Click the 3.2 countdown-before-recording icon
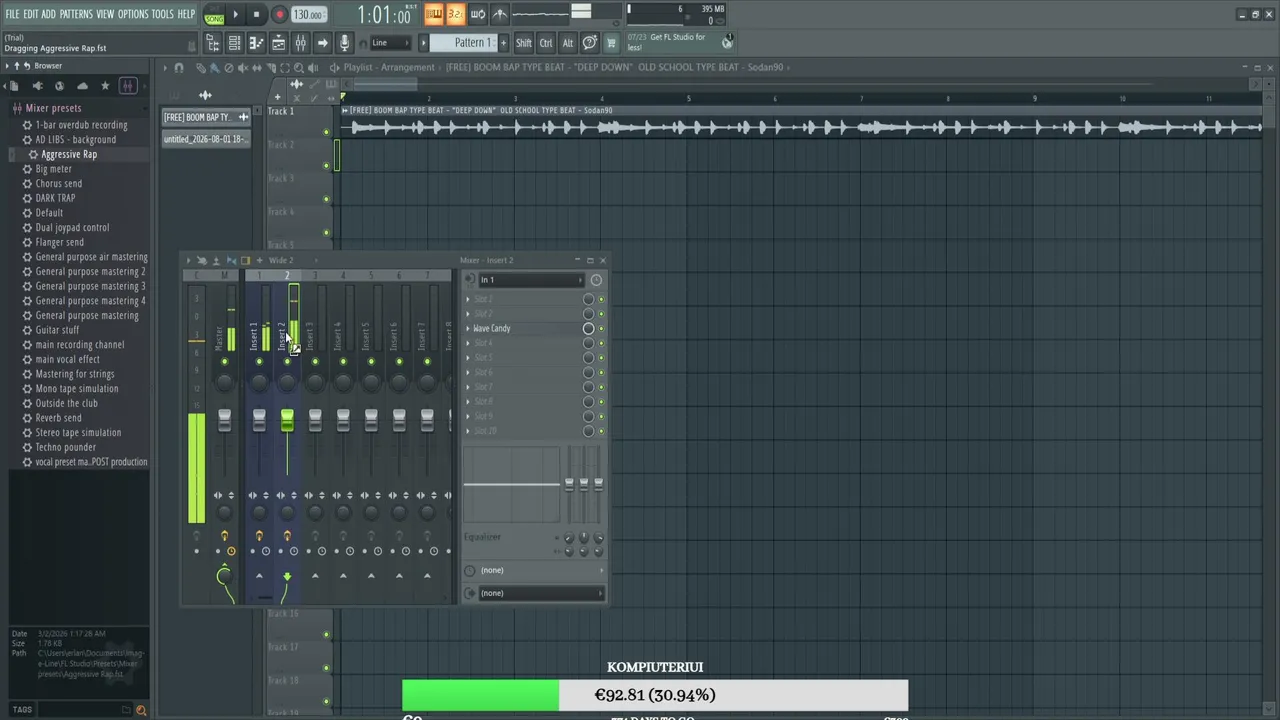 (x=455, y=14)
